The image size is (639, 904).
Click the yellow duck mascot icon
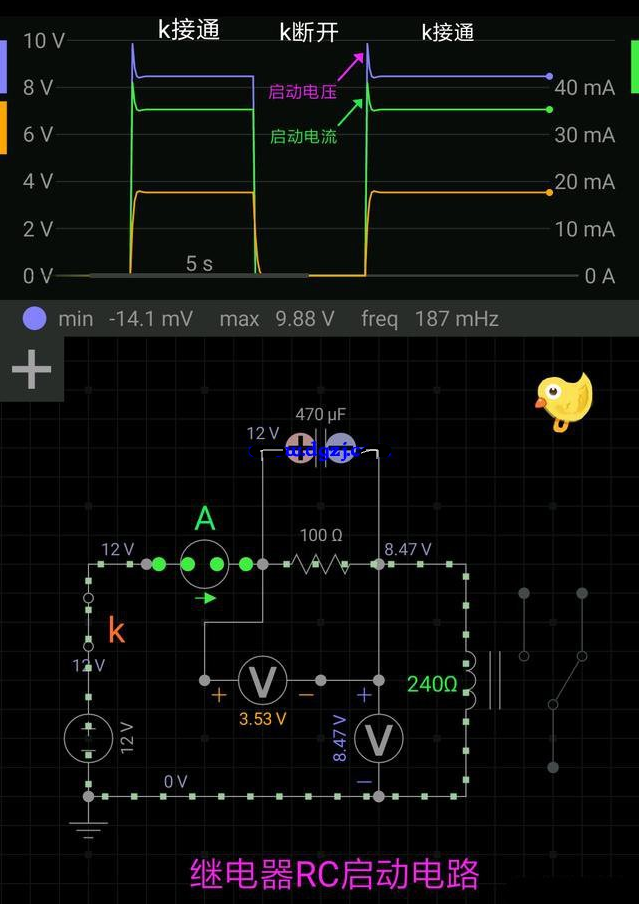pos(564,402)
